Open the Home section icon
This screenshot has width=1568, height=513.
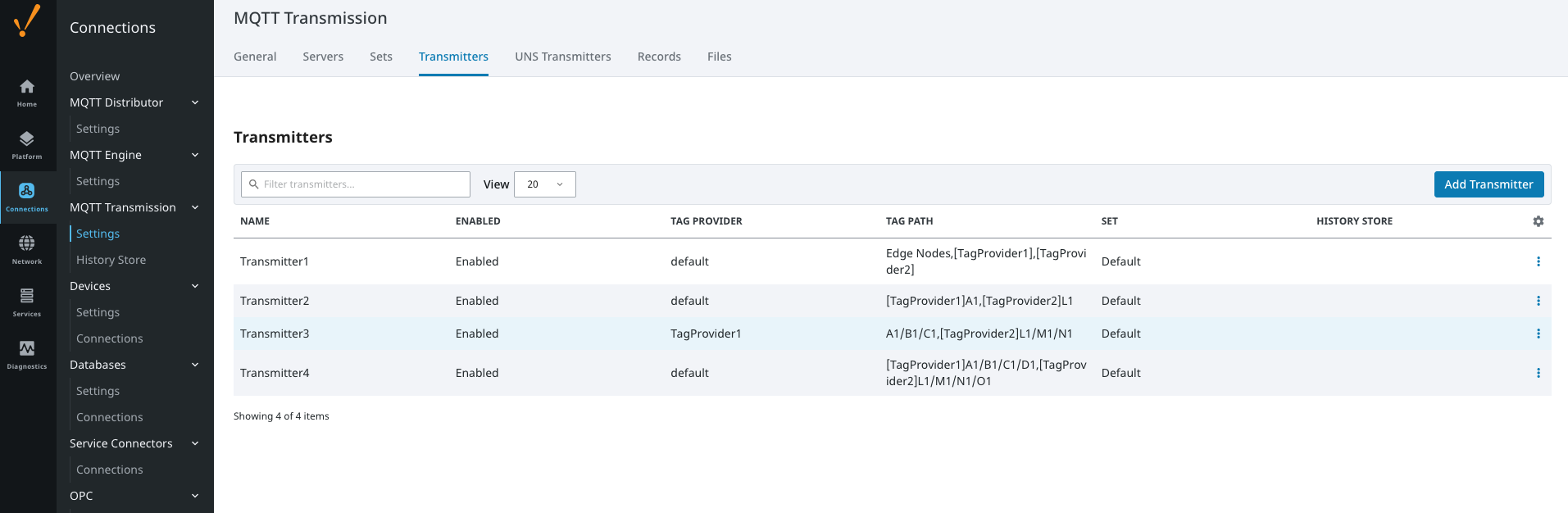pos(27,93)
